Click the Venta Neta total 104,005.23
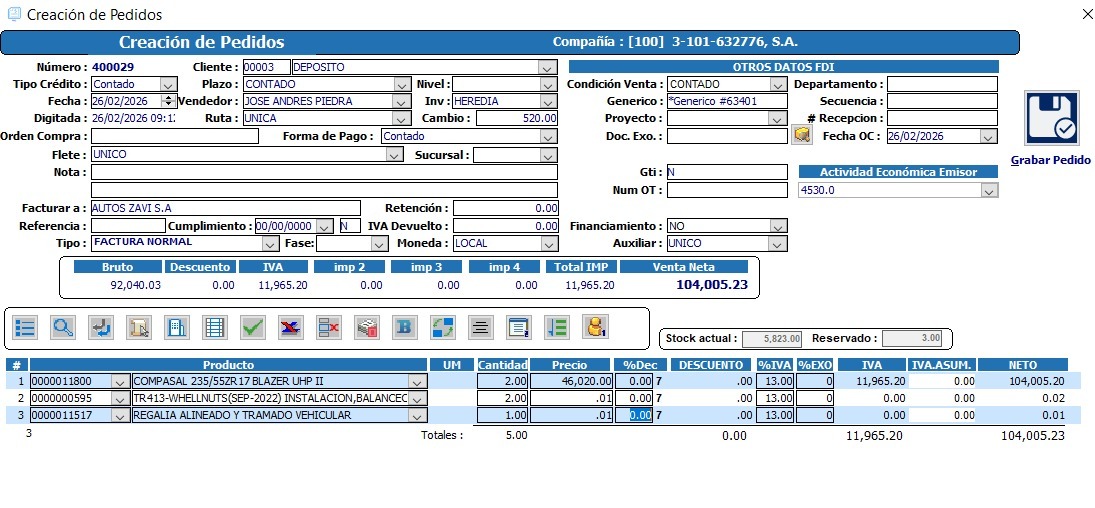The image size is (1095, 508). point(712,285)
